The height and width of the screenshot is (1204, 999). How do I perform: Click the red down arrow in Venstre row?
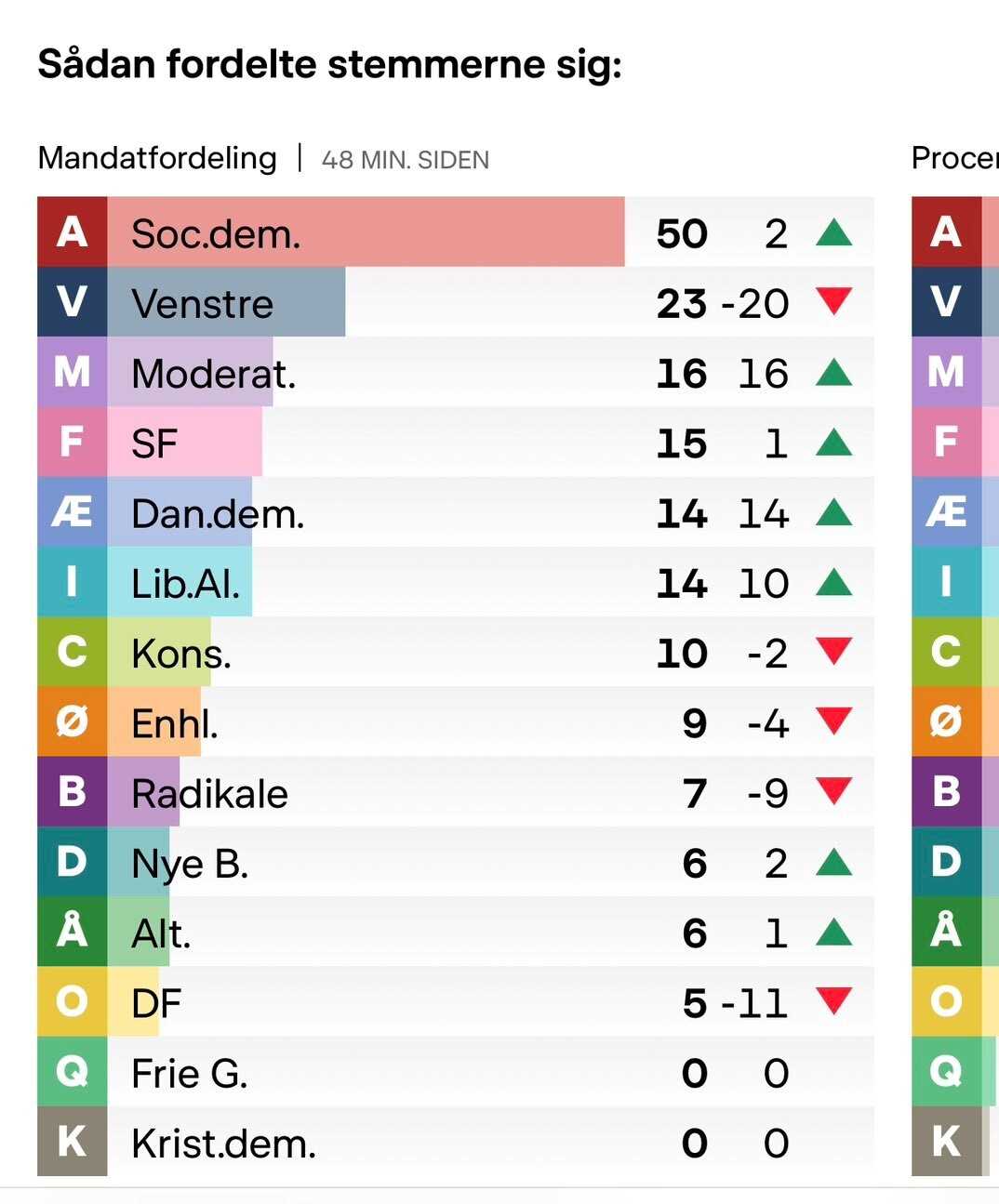coord(833,300)
